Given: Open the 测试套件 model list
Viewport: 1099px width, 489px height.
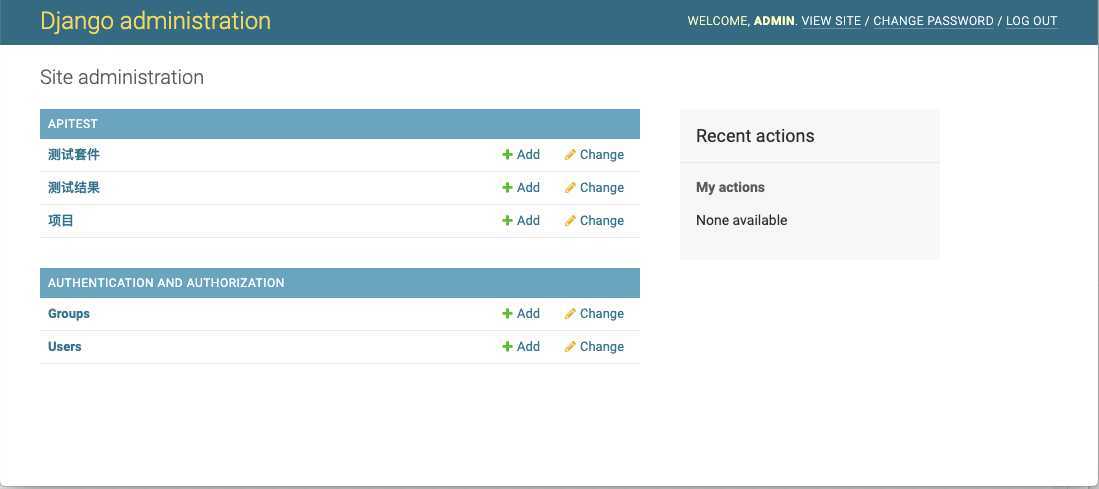Looking at the screenshot, I should (74, 155).
